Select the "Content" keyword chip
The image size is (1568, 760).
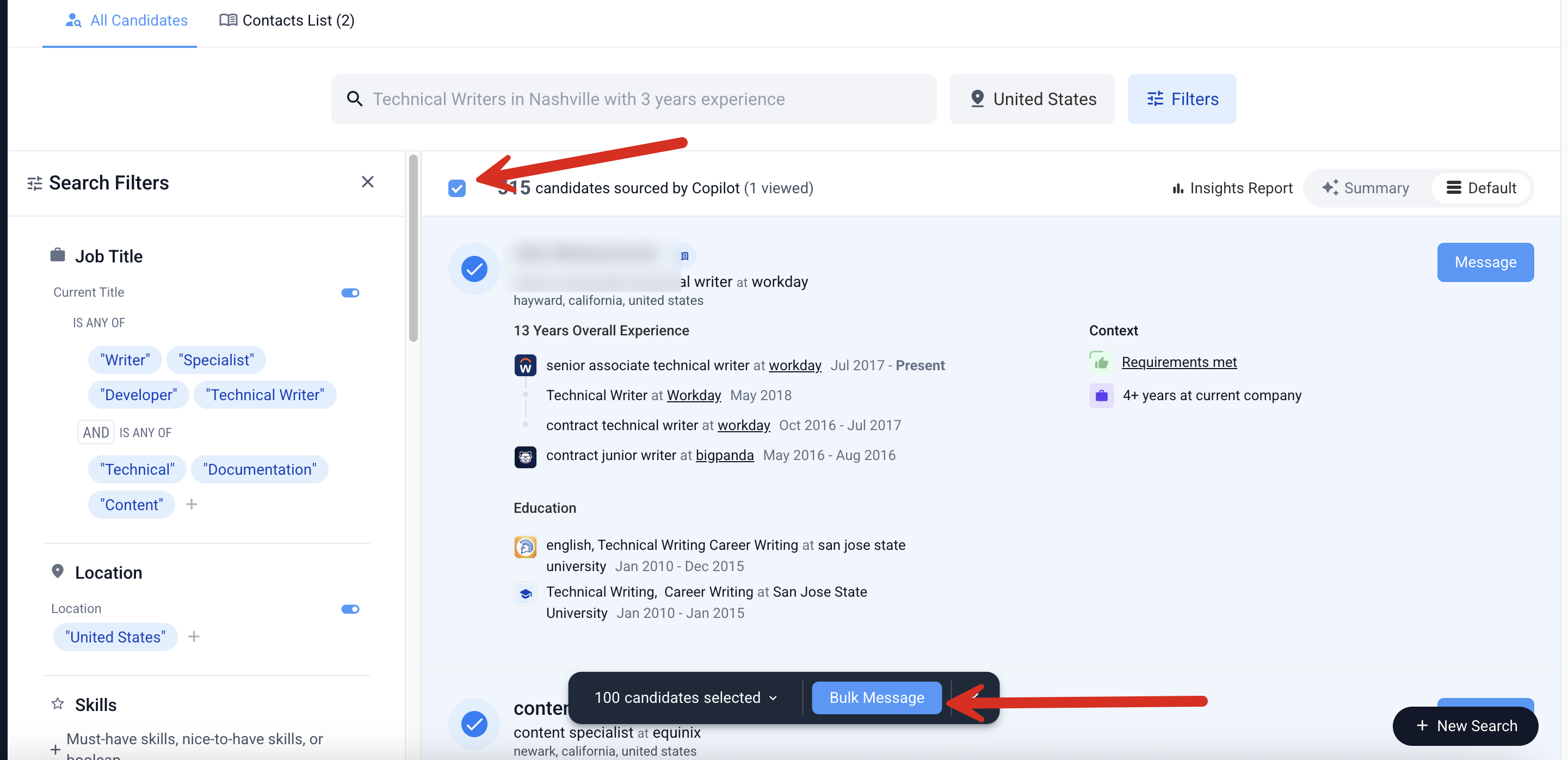pyautogui.click(x=132, y=504)
